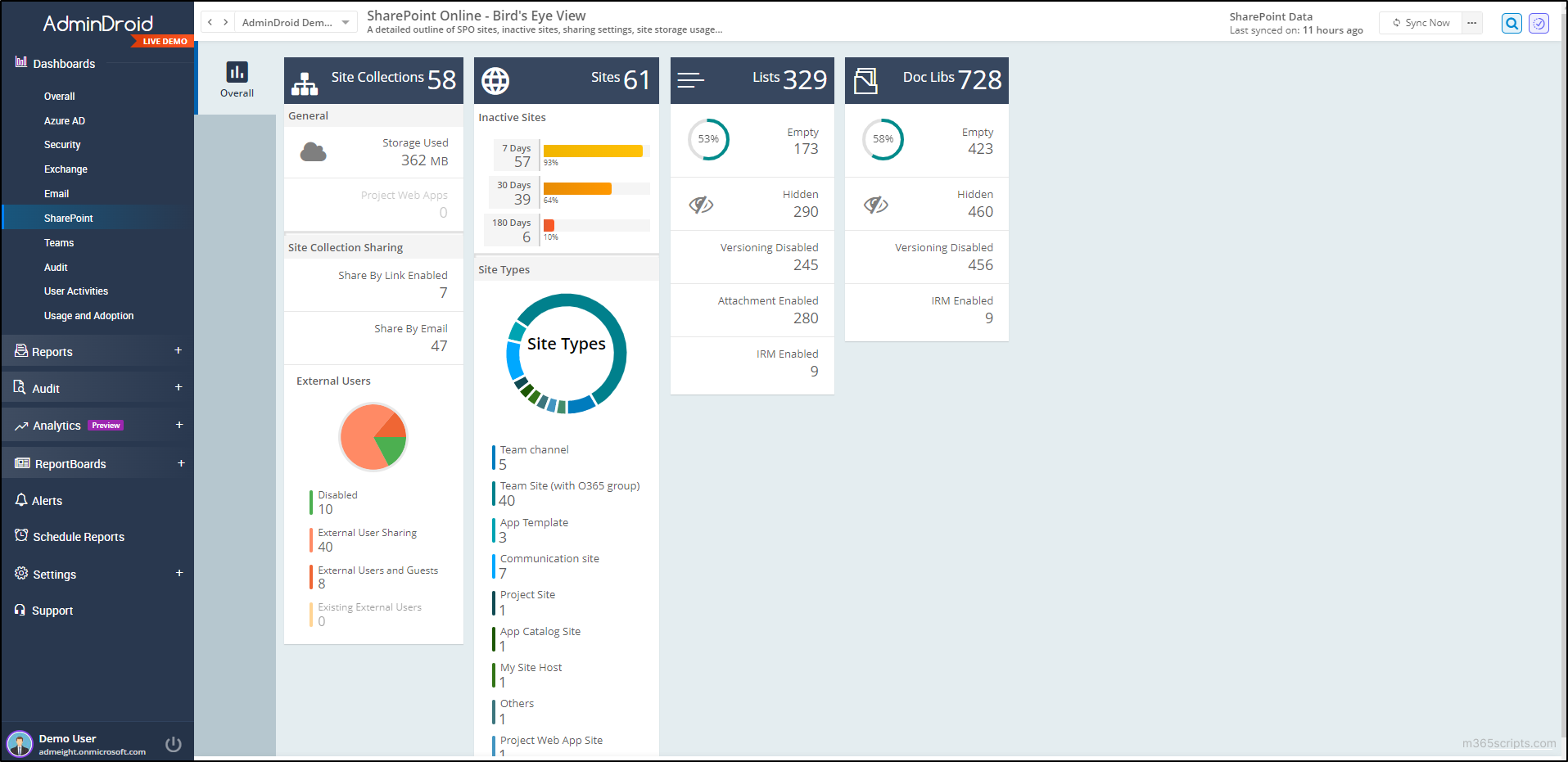Click the Lists Hidden eye icon
The image size is (1568, 762).
click(x=701, y=205)
